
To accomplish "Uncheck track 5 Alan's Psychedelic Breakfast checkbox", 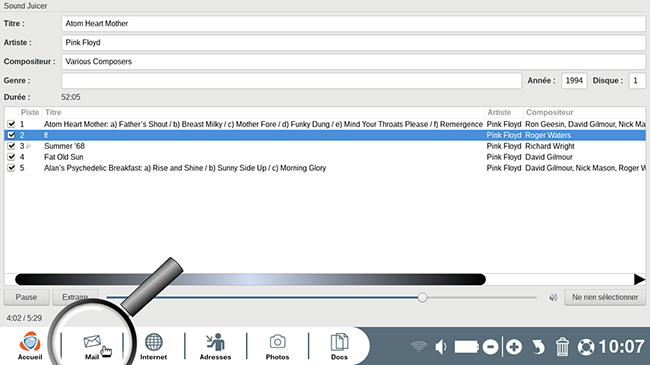I will pos(11,168).
